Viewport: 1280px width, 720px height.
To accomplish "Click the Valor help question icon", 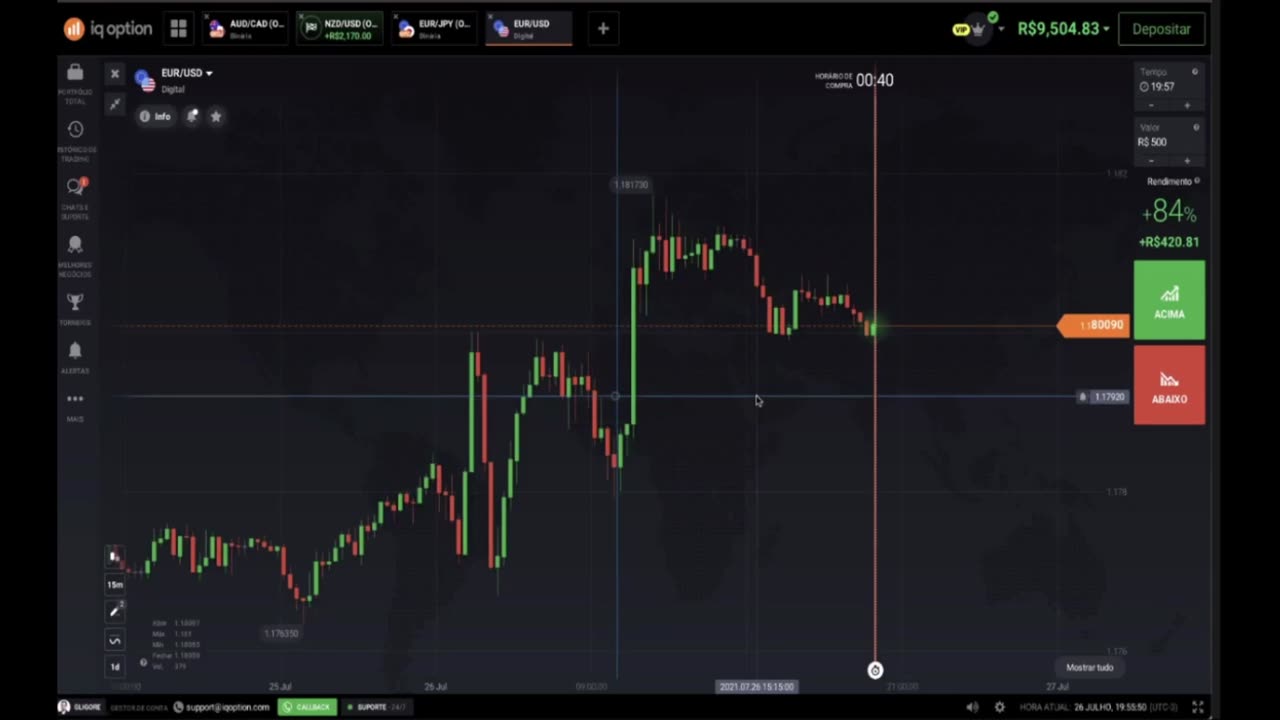I will (1195, 127).
